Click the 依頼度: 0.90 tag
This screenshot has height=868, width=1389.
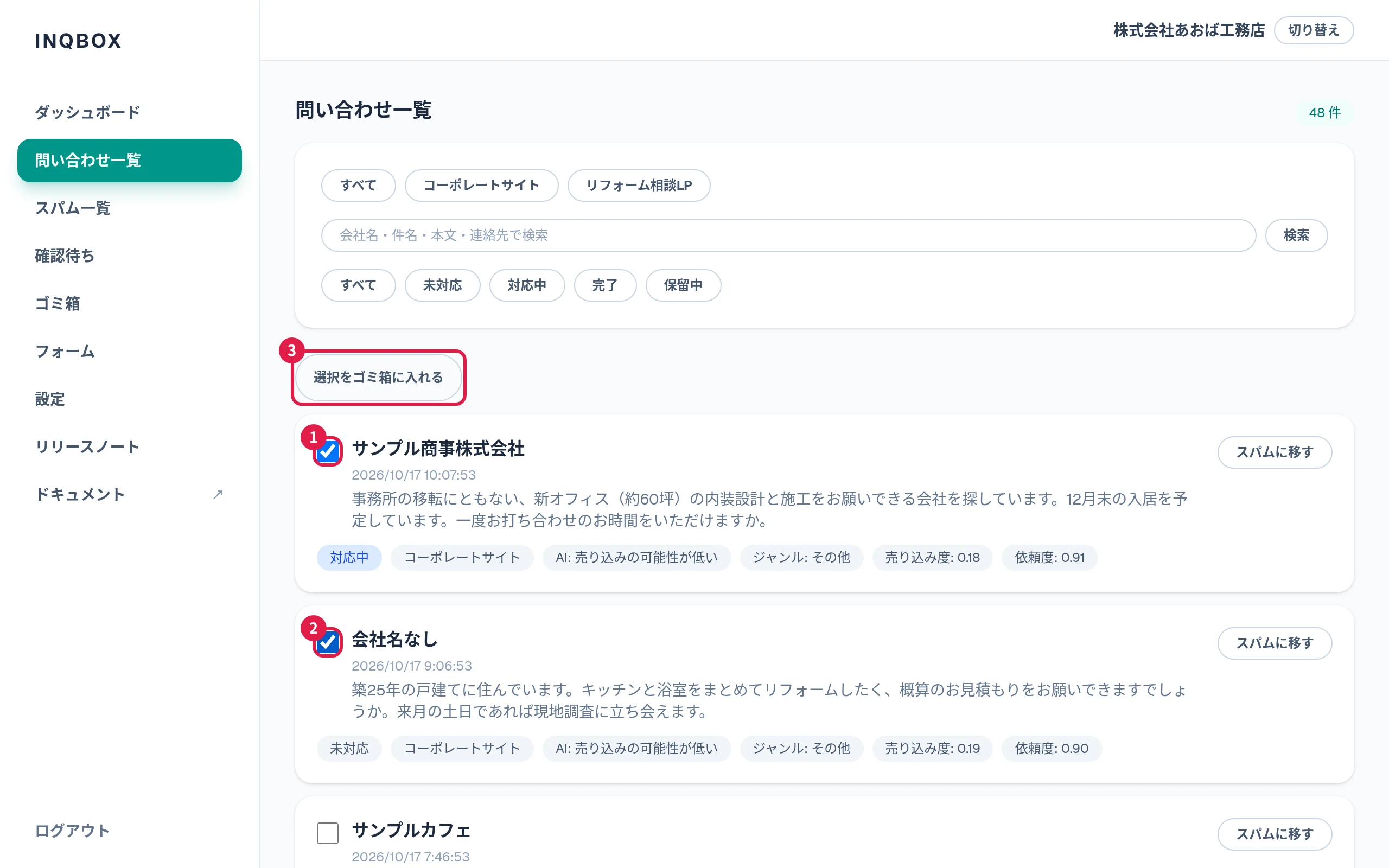pos(1052,749)
